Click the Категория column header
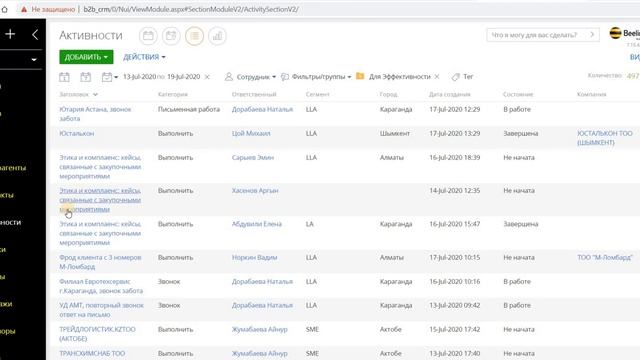Viewport: 640px width, 360px height. (x=173, y=94)
